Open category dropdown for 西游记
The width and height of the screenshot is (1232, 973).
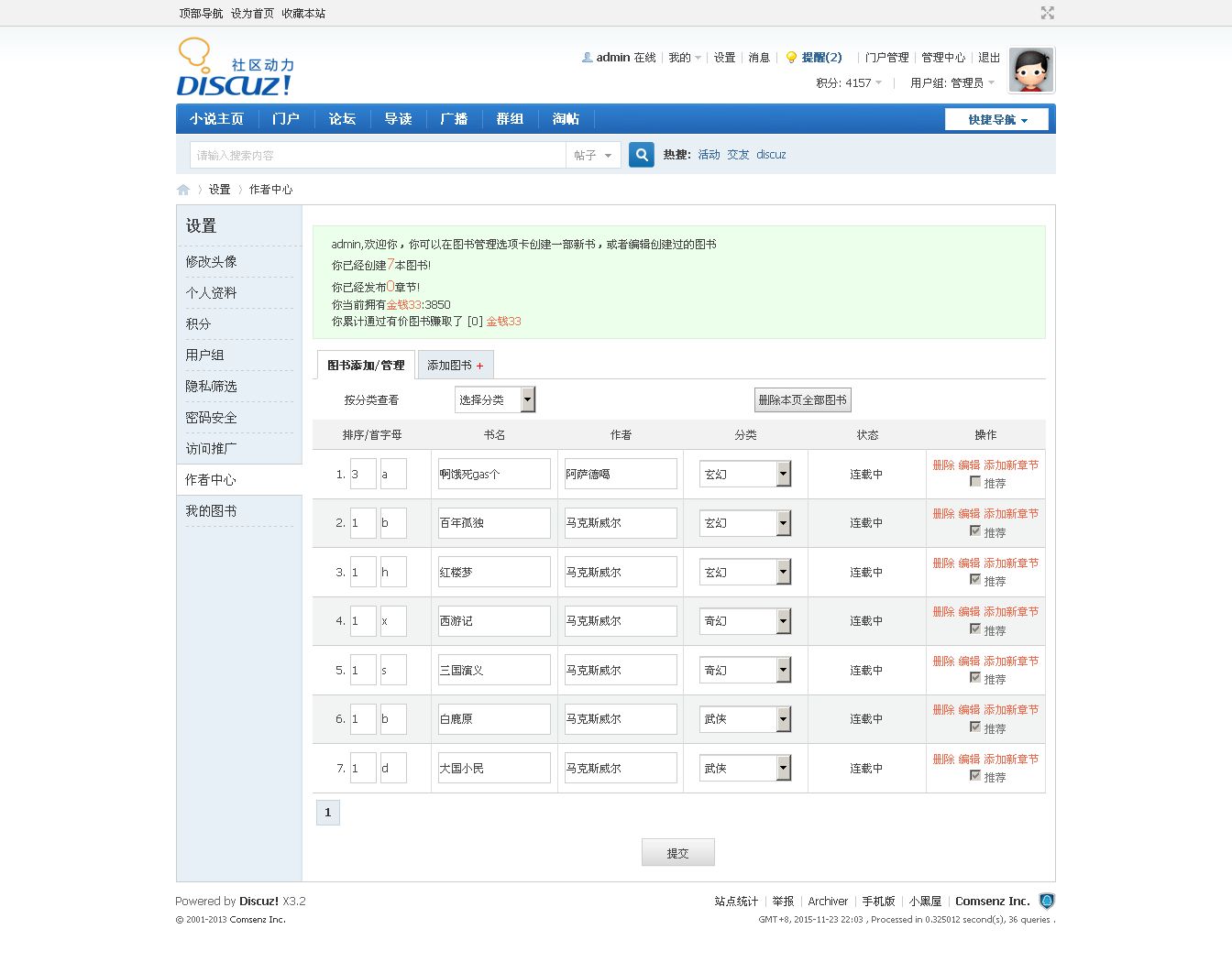pos(745,621)
